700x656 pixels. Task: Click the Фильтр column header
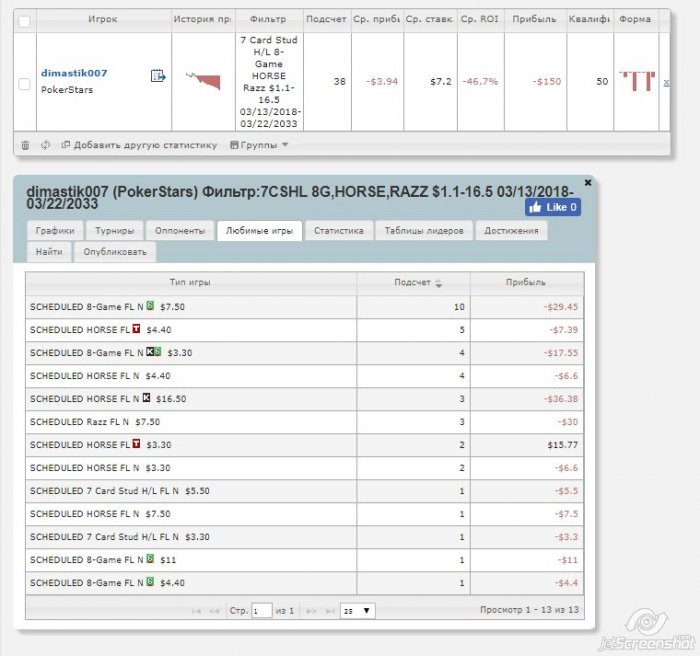pyautogui.click(x=268, y=19)
